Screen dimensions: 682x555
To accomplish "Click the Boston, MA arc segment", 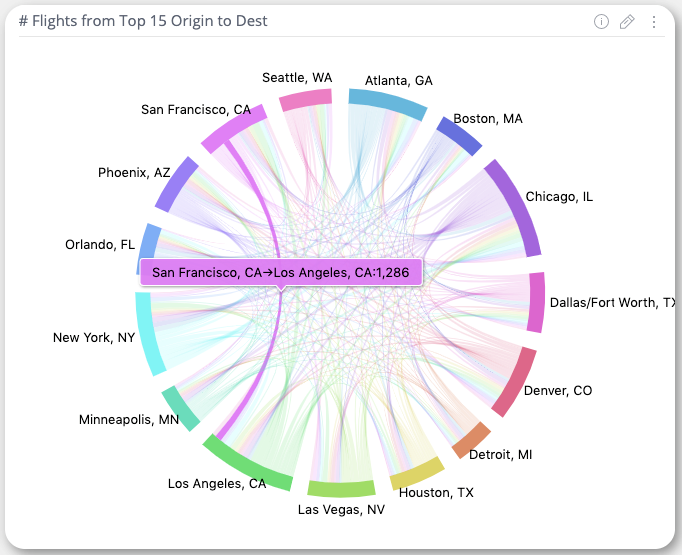I will [x=459, y=136].
